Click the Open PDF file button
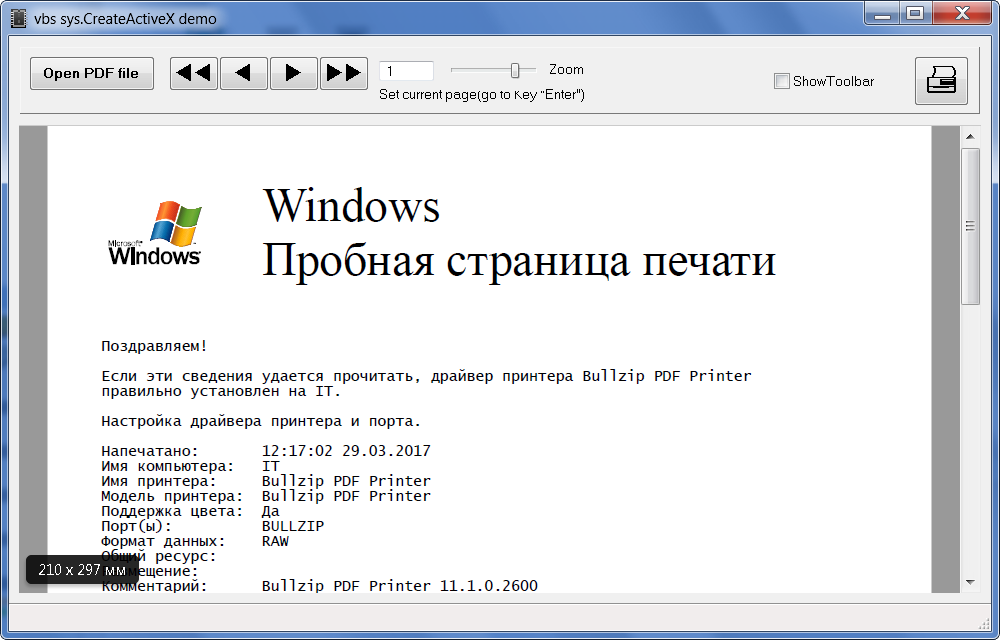The height and width of the screenshot is (640, 1000). pos(92,73)
